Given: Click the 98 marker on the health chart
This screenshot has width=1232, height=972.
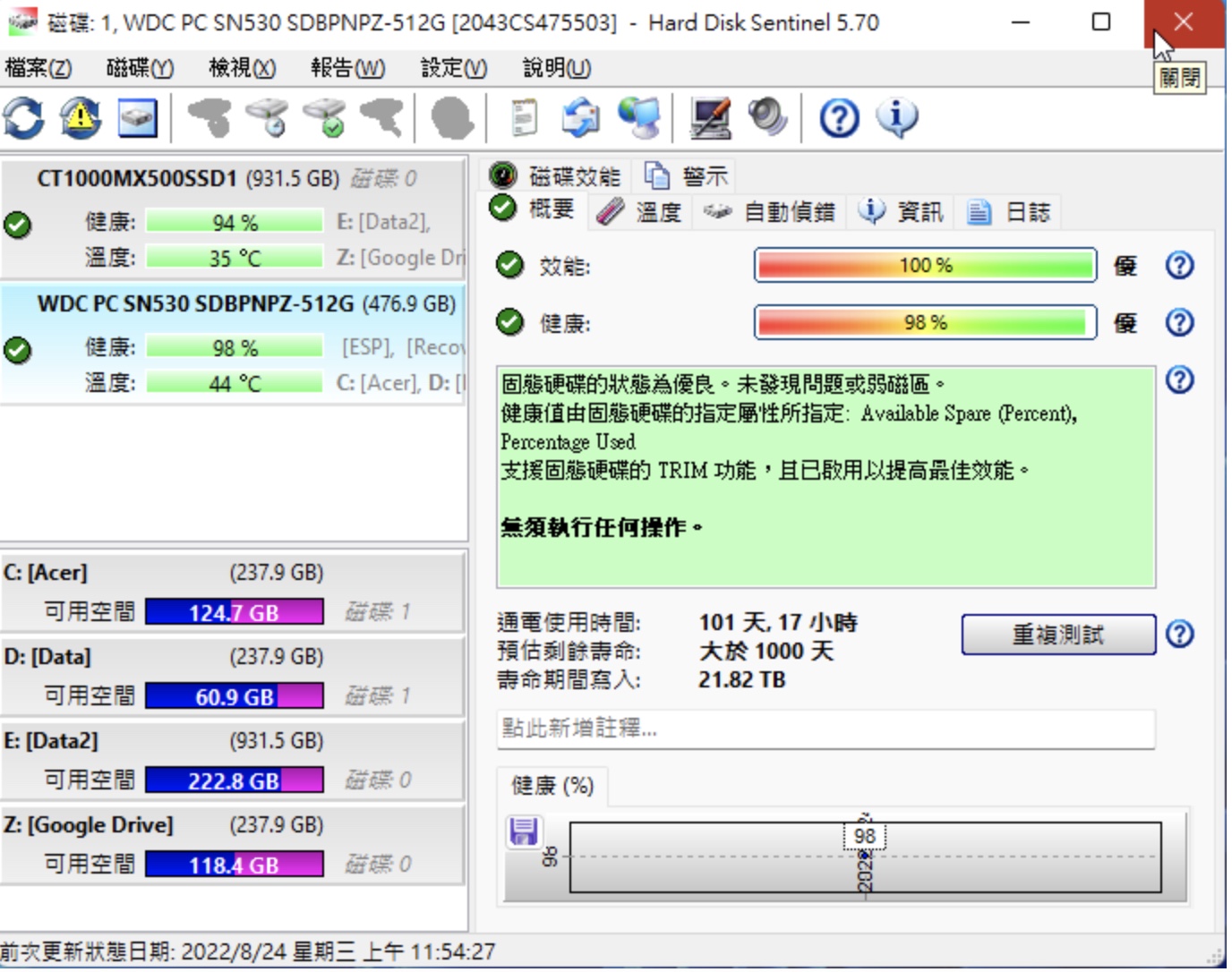Looking at the screenshot, I should click(864, 836).
